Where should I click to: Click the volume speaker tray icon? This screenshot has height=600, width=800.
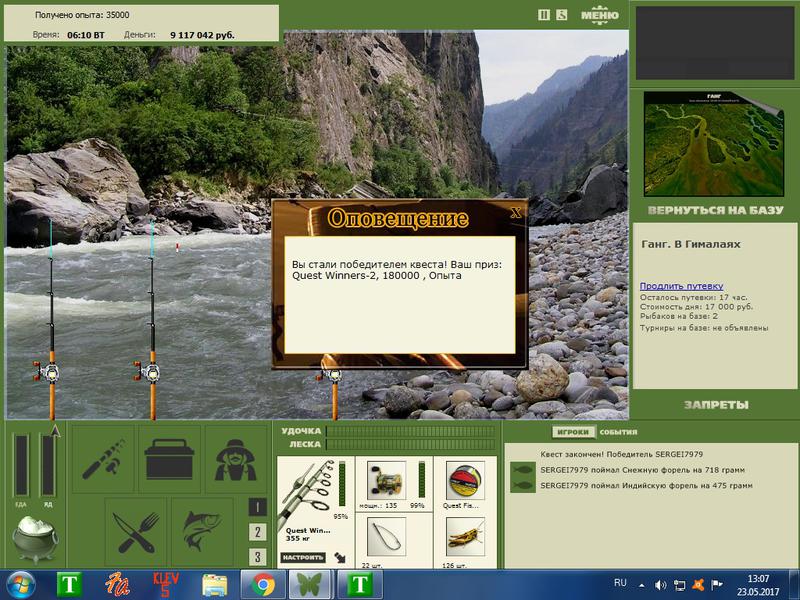[660, 585]
